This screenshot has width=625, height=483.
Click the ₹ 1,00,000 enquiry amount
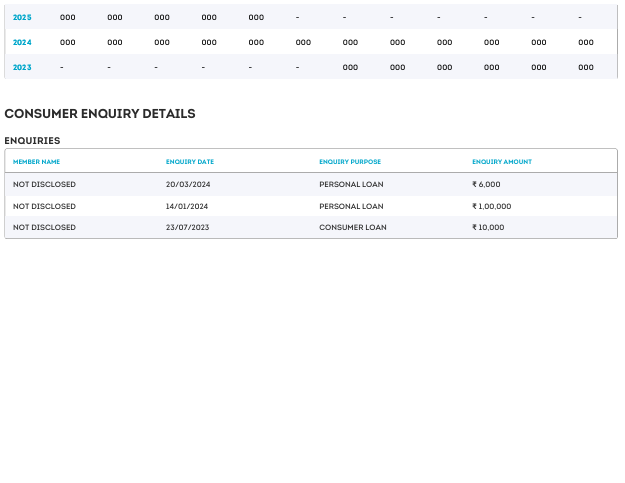pos(492,206)
